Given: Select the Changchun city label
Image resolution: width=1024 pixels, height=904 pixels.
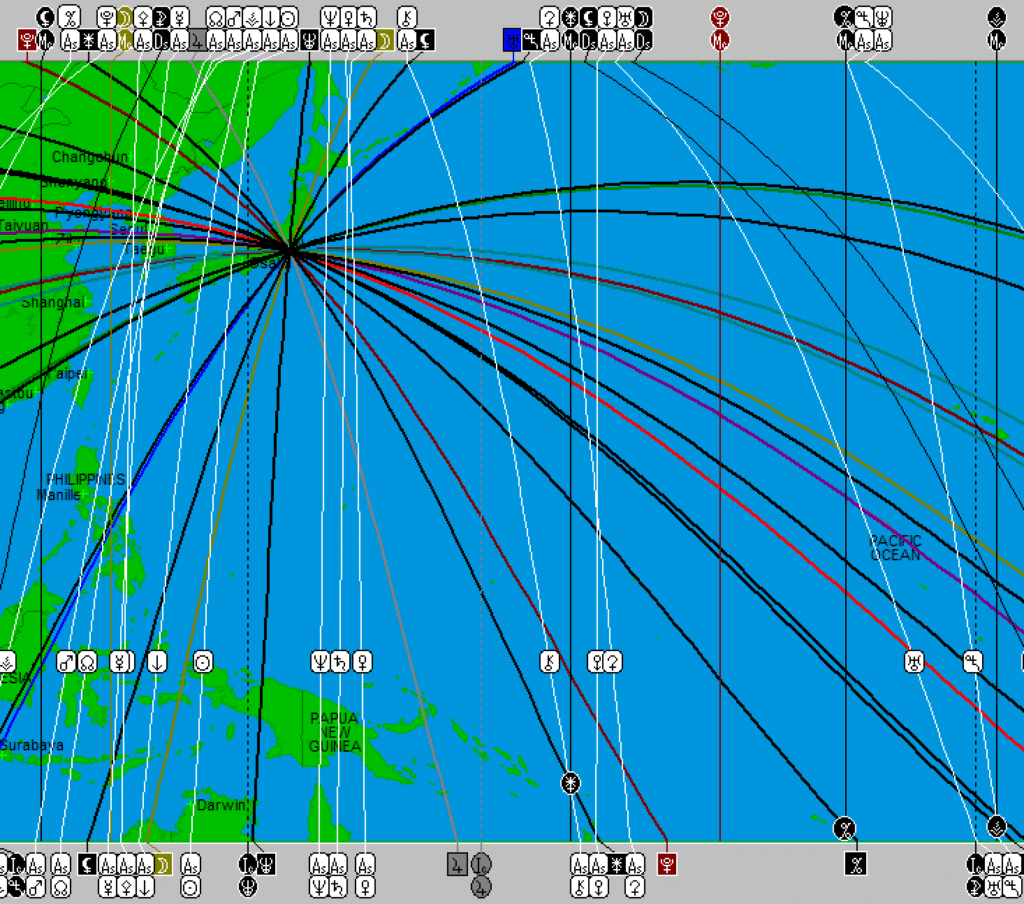Looking at the screenshot, I should pyautogui.click(x=90, y=157).
